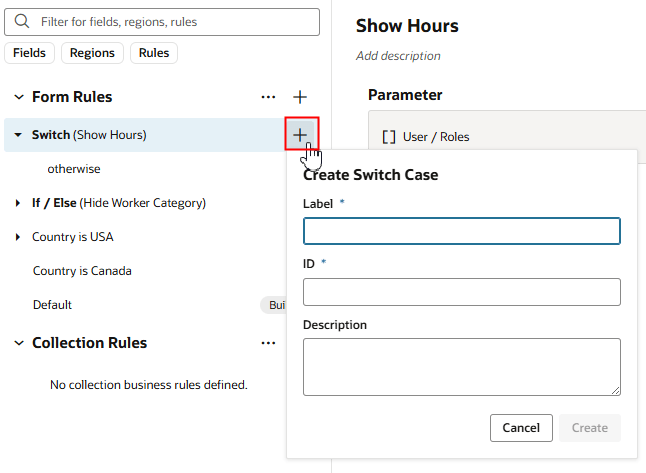Open Form Rules more options menu
Screen dimensions: 646x473
point(268,97)
